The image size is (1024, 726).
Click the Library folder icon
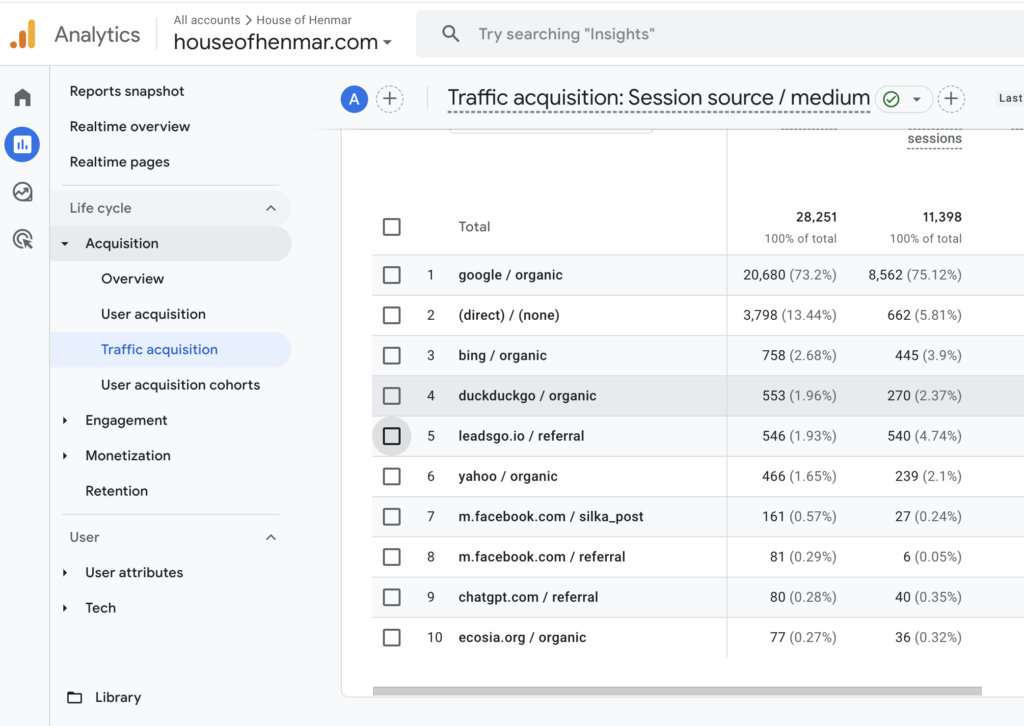(74, 697)
